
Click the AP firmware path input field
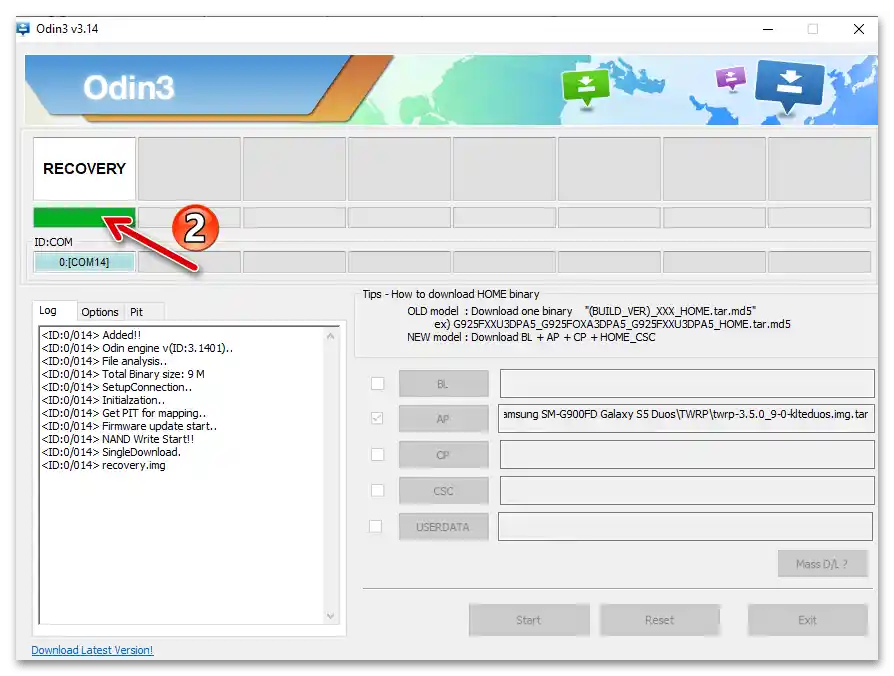coord(686,418)
